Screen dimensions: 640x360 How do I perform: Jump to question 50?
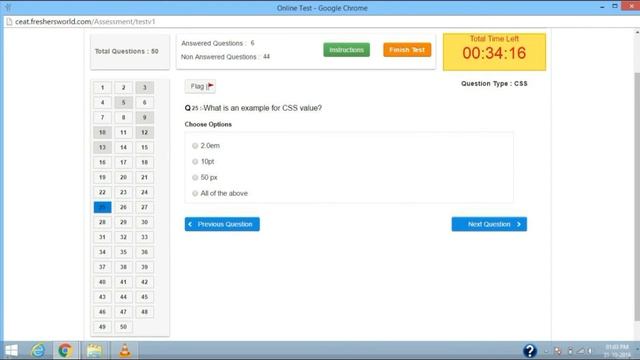[123, 327]
